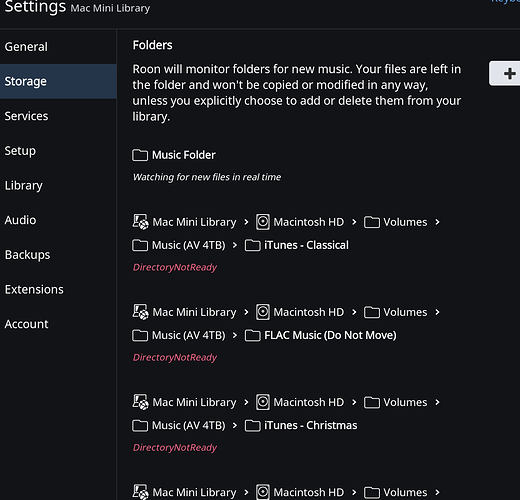Click Mac Mini Library label in iTunes - Christmas path

(194, 402)
